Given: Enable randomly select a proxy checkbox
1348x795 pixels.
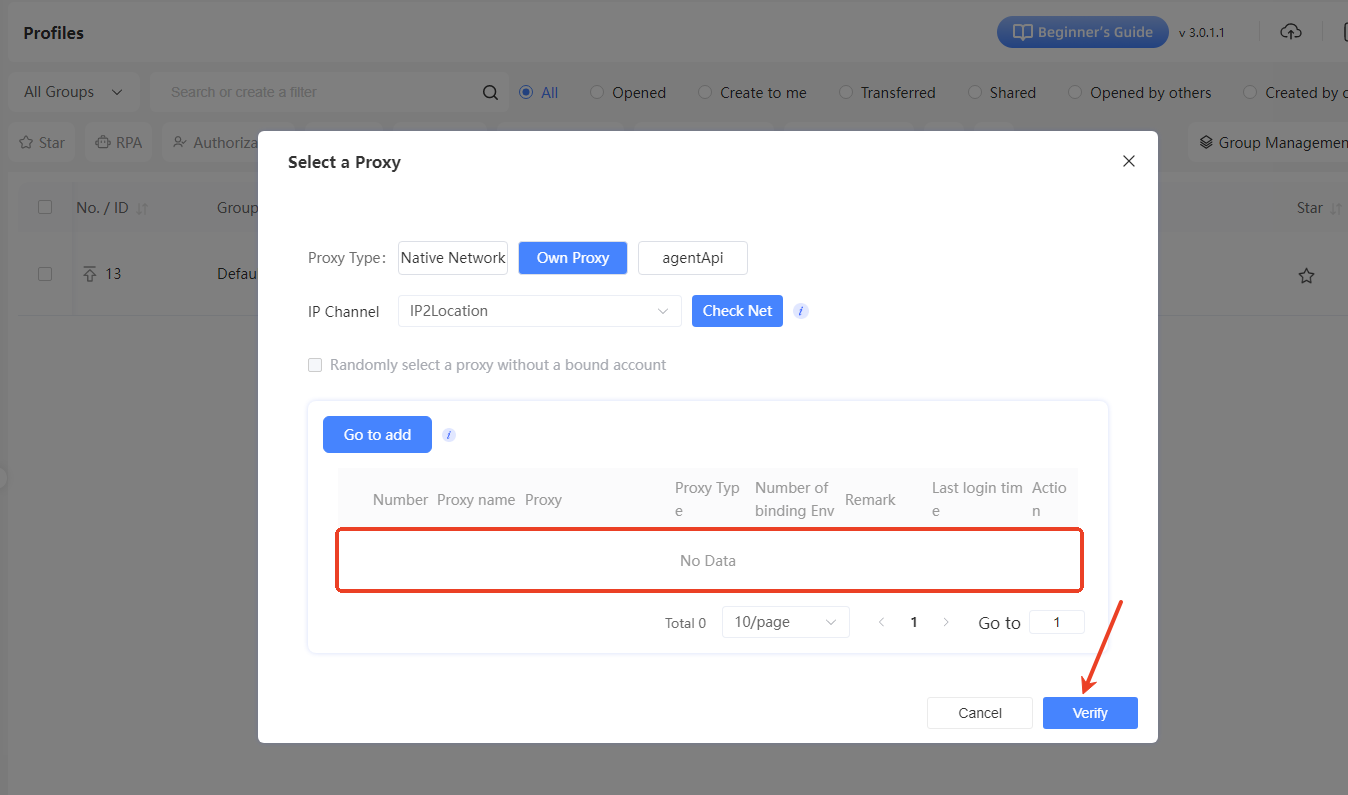Looking at the screenshot, I should (315, 365).
